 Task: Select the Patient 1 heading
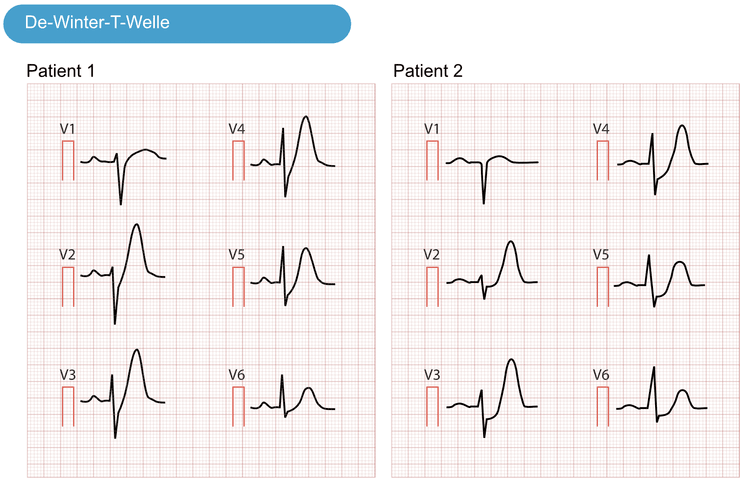click(x=61, y=71)
